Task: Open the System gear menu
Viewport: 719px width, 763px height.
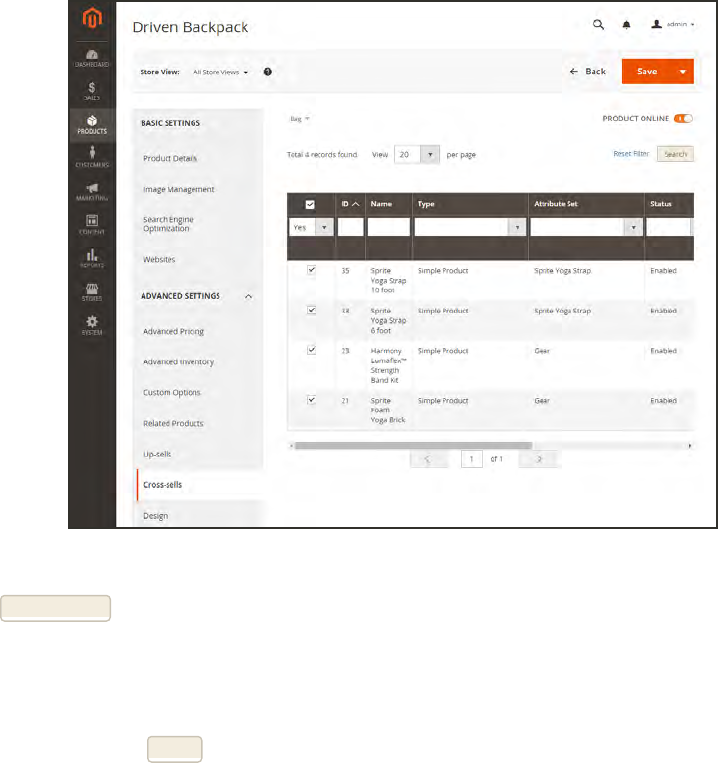Action: coord(92,325)
